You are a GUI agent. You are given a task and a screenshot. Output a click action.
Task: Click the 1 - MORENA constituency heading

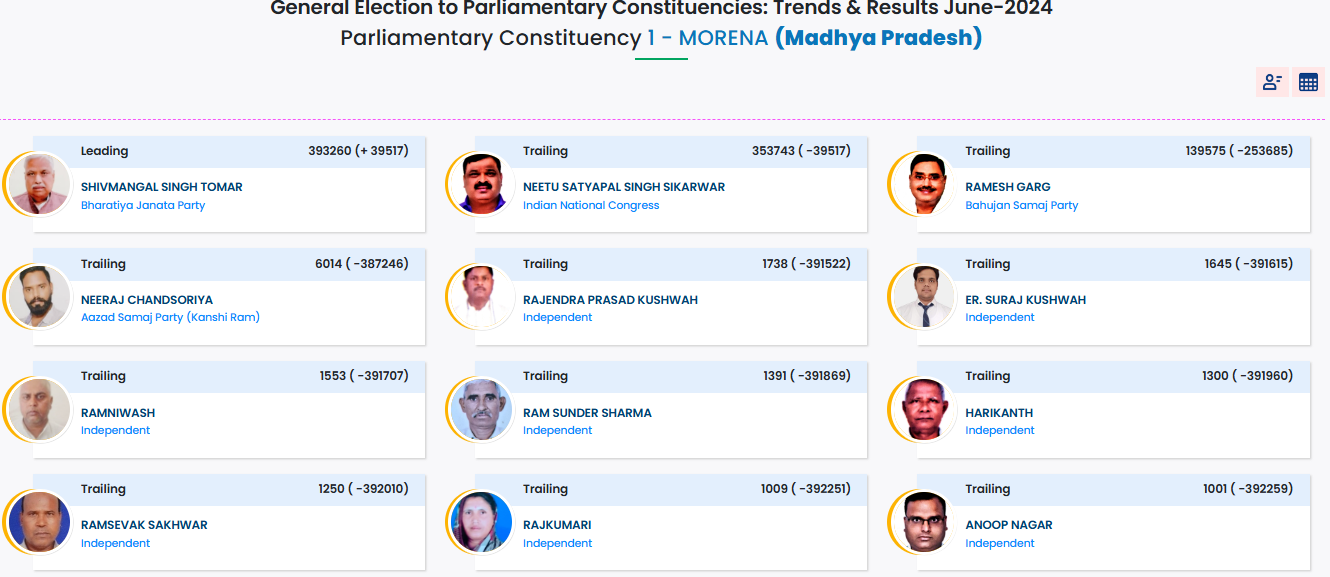(x=707, y=38)
